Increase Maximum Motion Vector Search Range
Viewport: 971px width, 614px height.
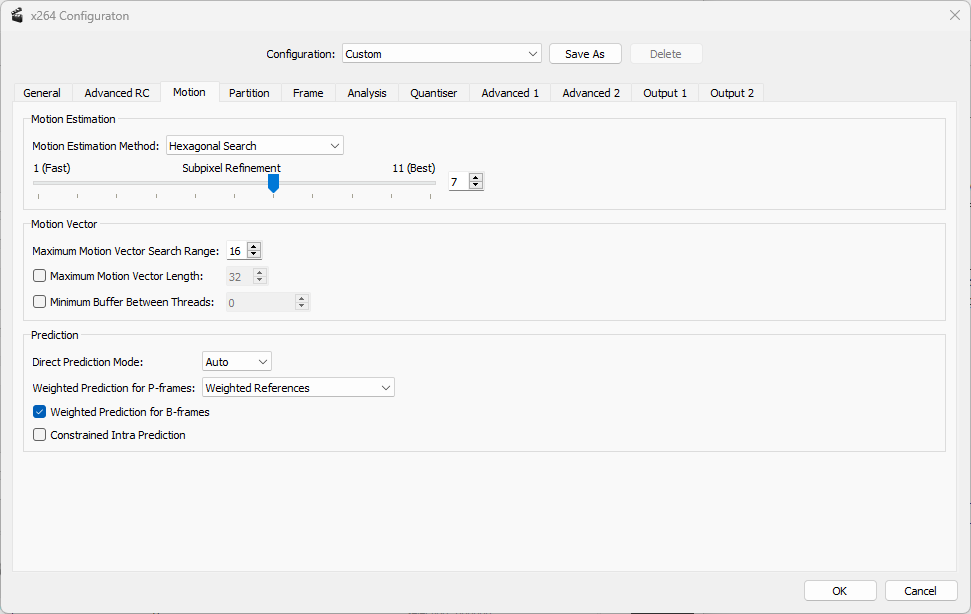point(254,247)
